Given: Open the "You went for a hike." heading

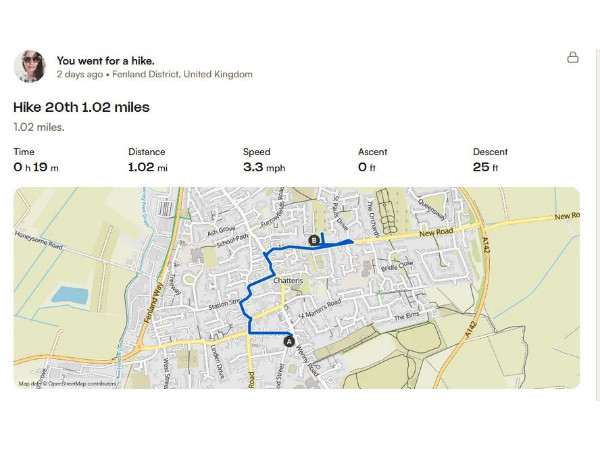Looking at the screenshot, I should click(x=105, y=60).
